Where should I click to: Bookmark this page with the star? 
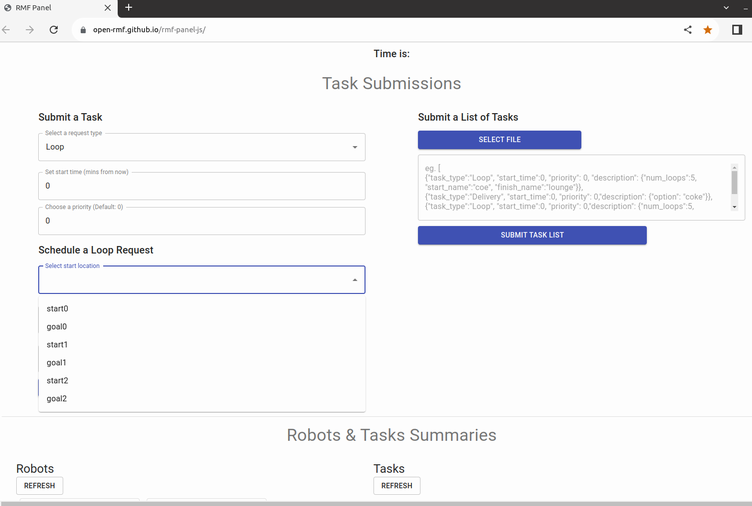(x=707, y=30)
